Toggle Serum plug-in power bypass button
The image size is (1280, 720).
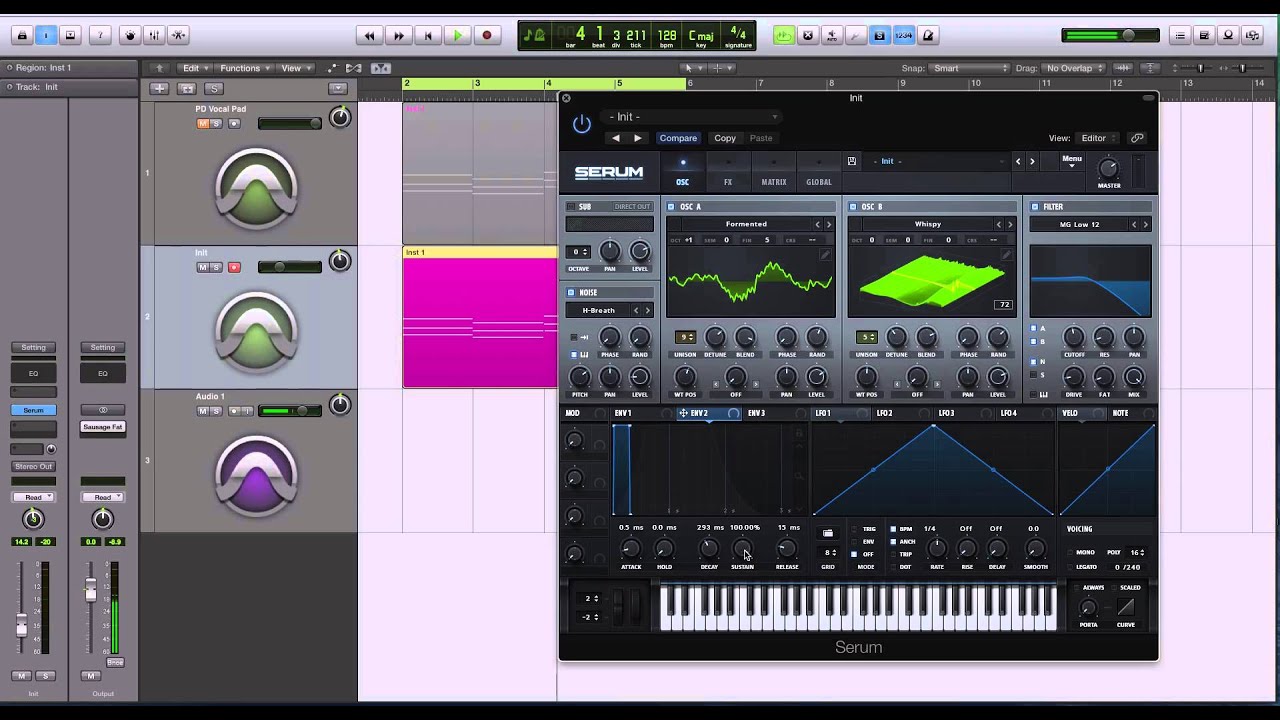(x=582, y=125)
